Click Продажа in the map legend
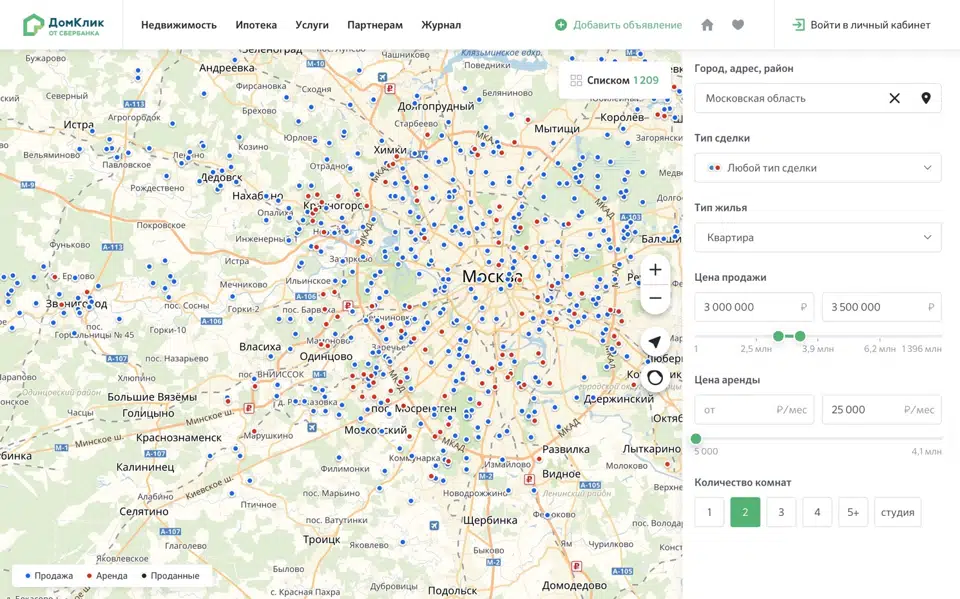This screenshot has height=599, width=960. [x=49, y=576]
